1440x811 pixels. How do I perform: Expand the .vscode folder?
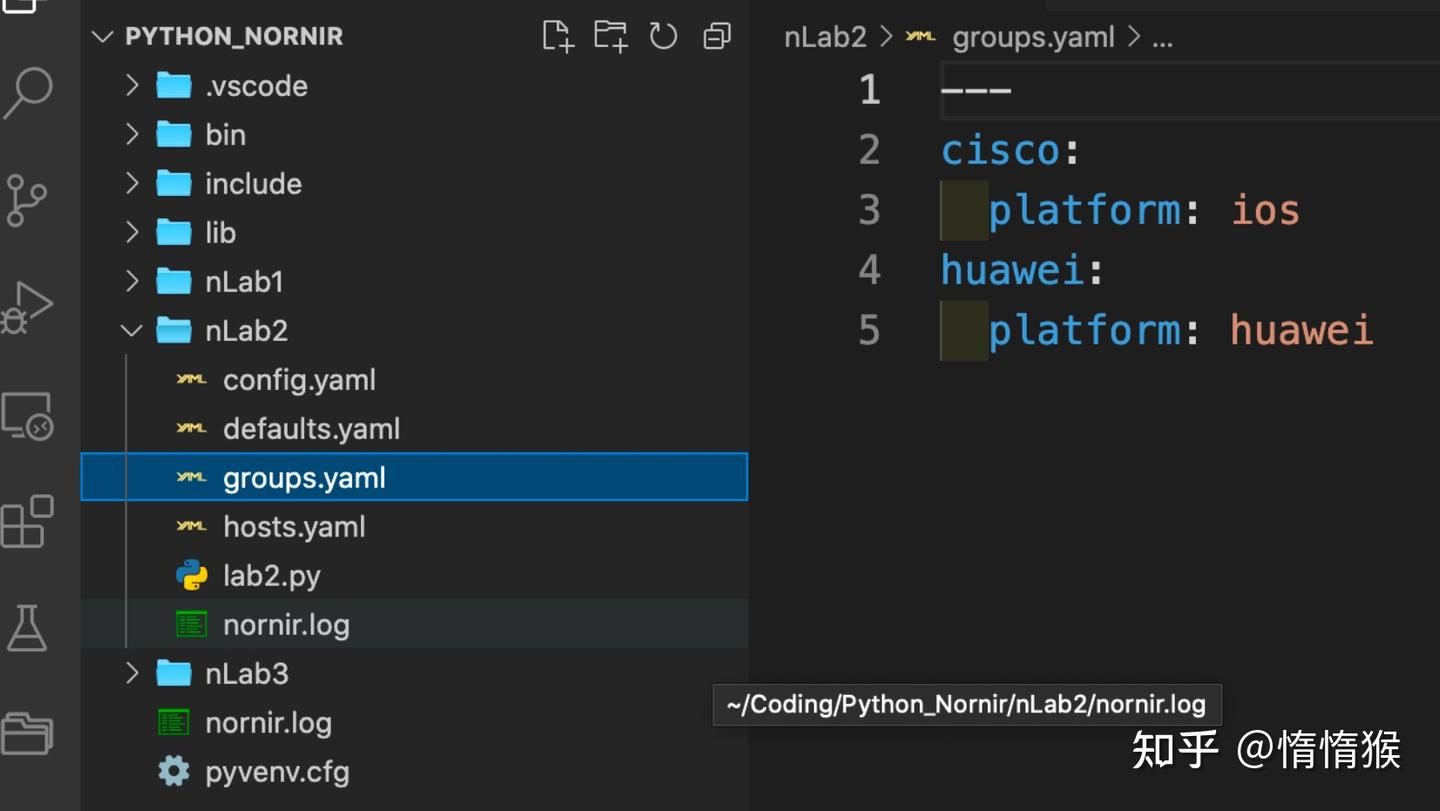tap(133, 85)
